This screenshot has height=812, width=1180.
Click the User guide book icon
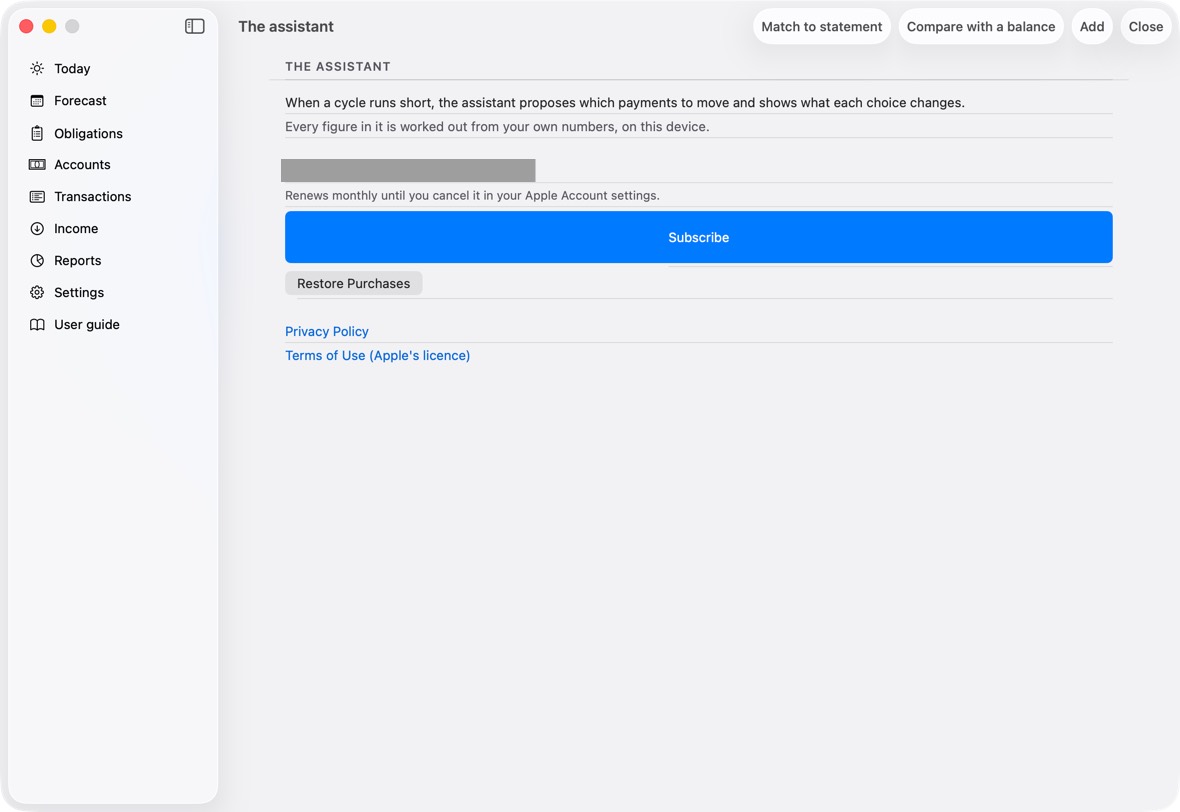point(37,324)
